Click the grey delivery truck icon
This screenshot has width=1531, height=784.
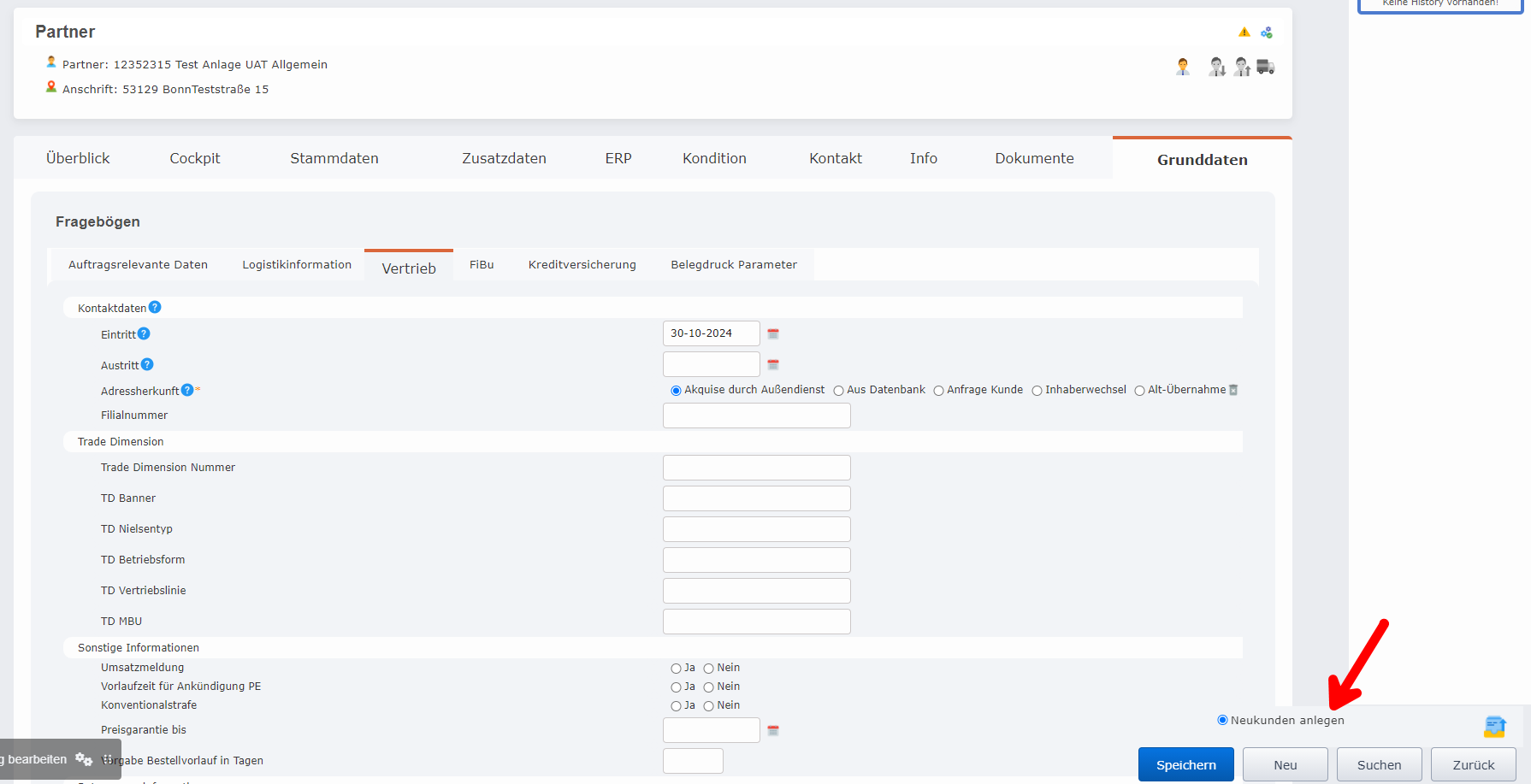(x=1266, y=67)
